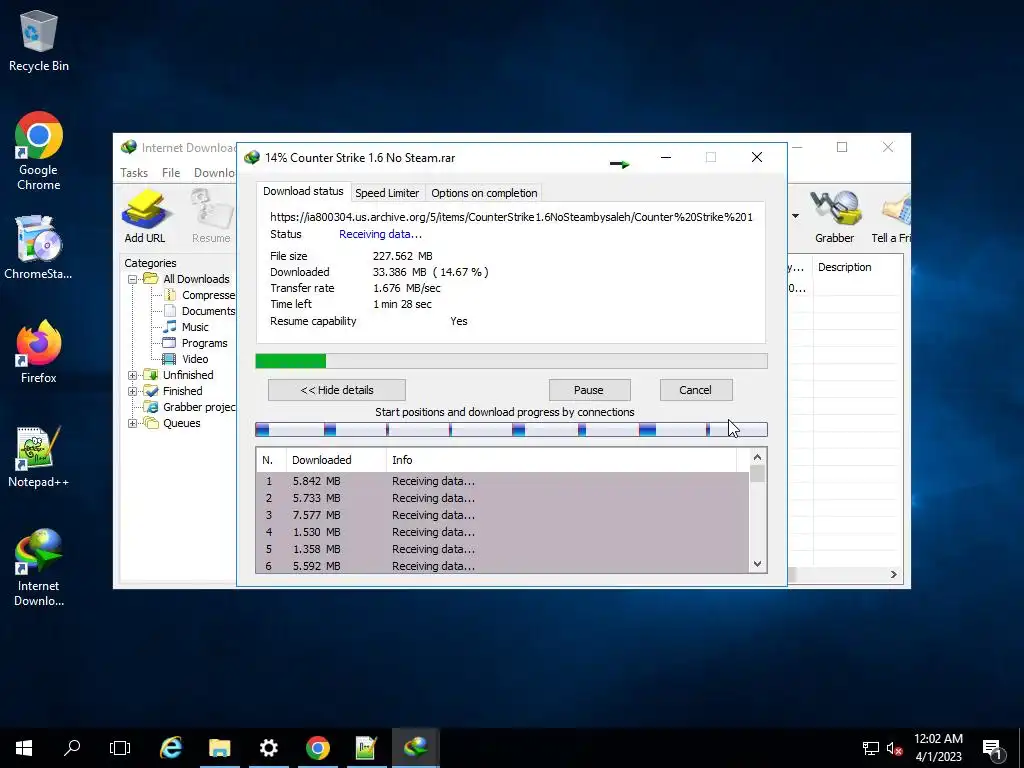Select connection row 3 with 7.577 MB
The image size is (1024, 768).
coord(502,515)
